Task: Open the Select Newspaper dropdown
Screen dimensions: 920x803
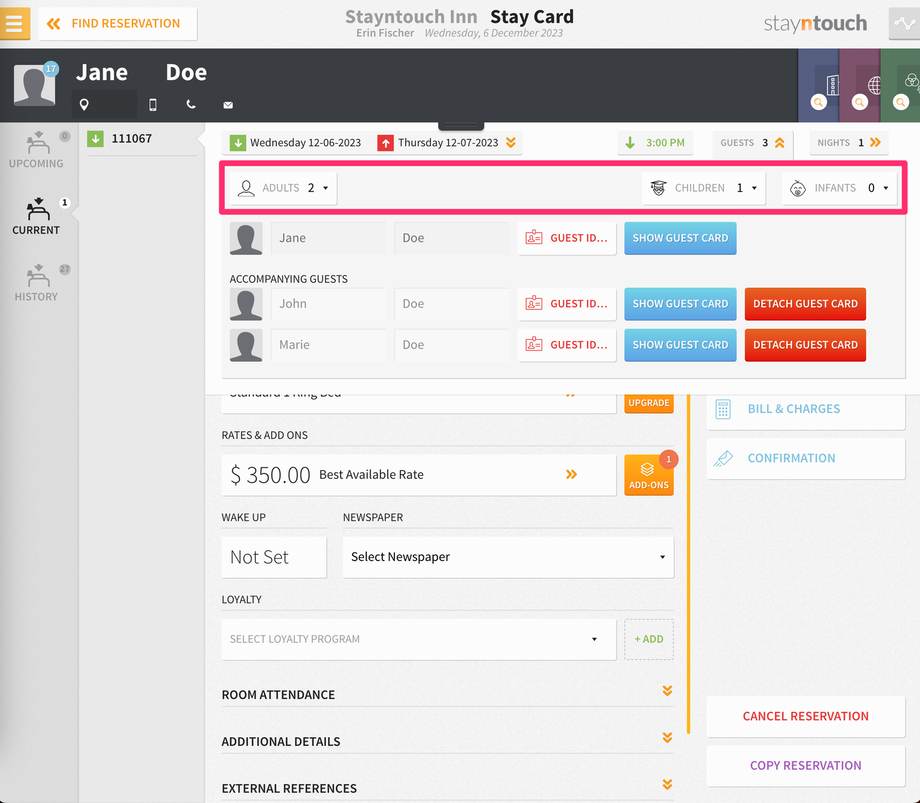Action: tap(508, 557)
